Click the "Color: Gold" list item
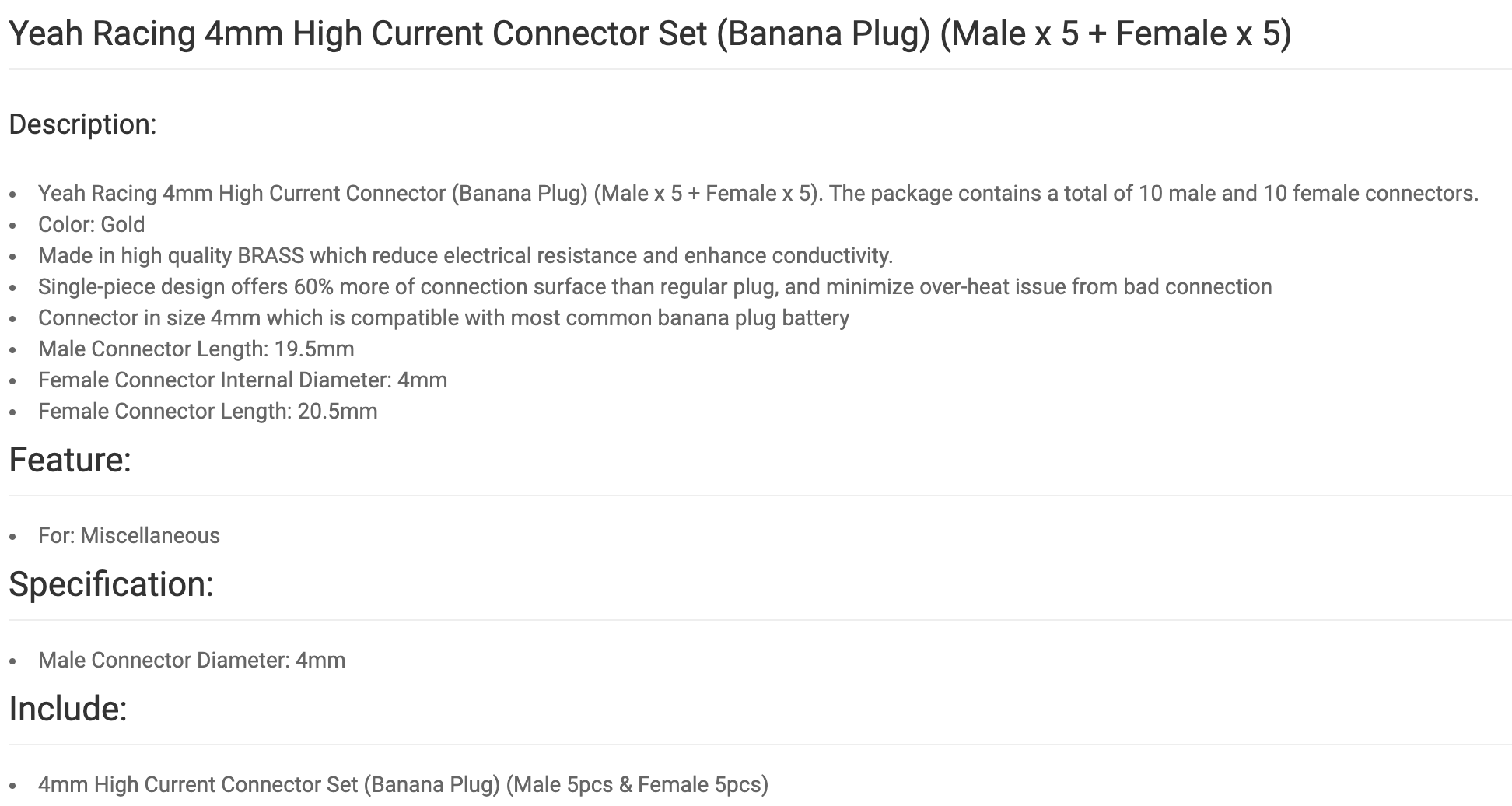 click(x=91, y=224)
